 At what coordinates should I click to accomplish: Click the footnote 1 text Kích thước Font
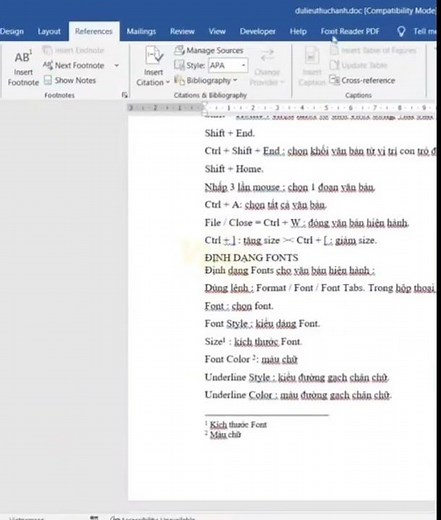pos(238,425)
